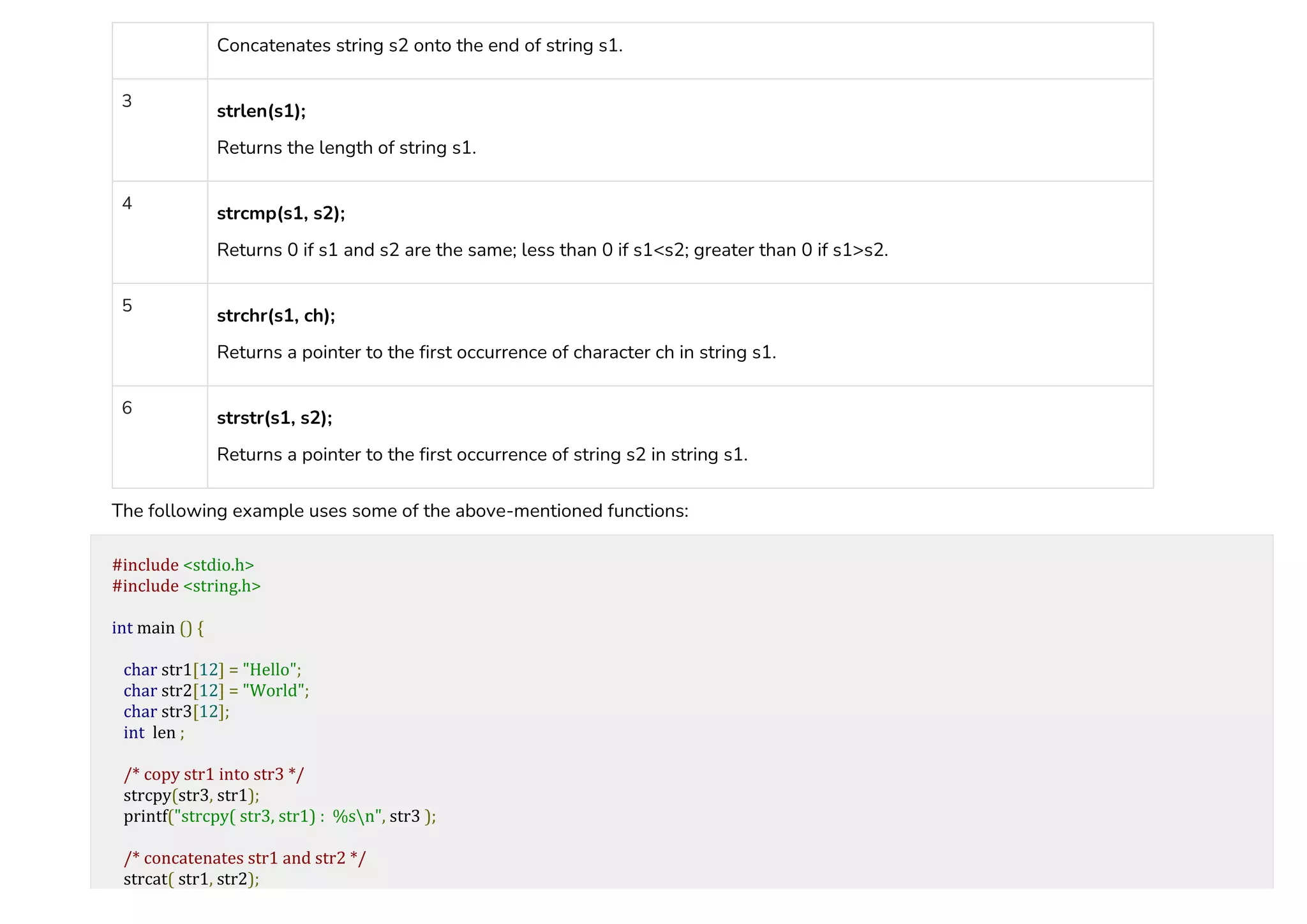Click the description starting 'Returns 0 if s1 and s2'
Screen dimensions: 1307x924
pyautogui.click(x=552, y=250)
